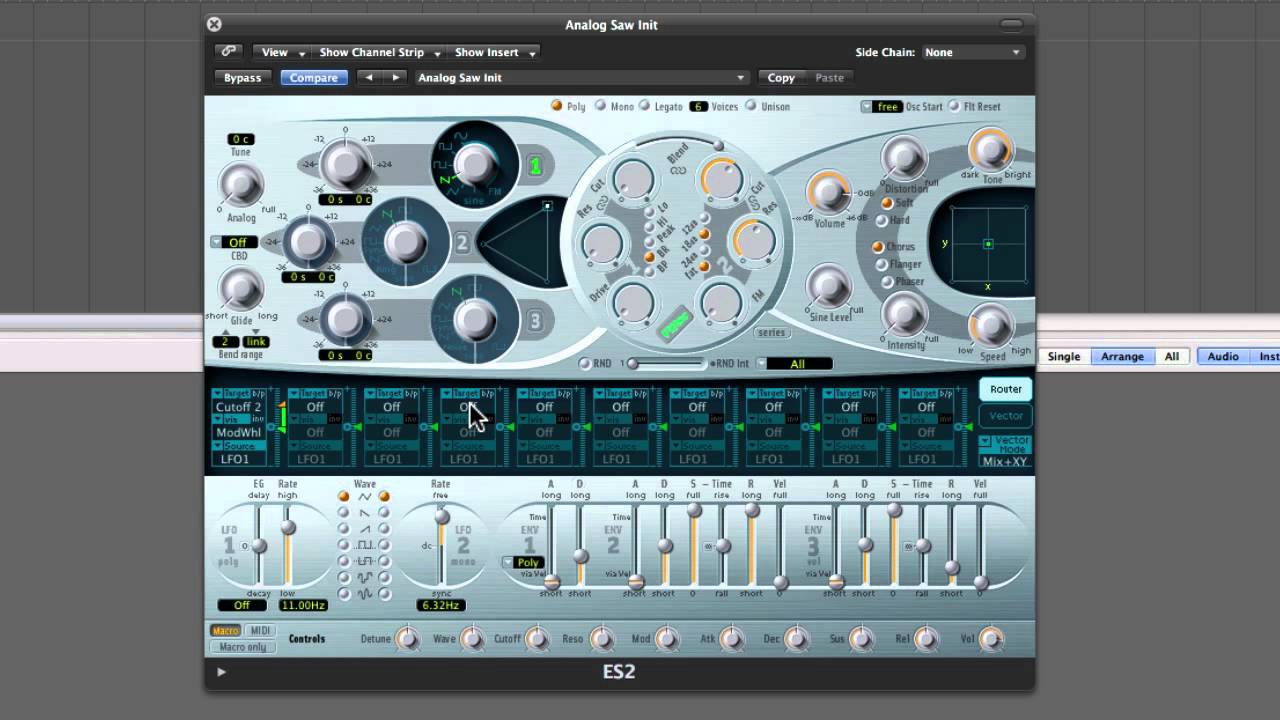Click the Tone knob
This screenshot has width=1280, height=720.
990,151
